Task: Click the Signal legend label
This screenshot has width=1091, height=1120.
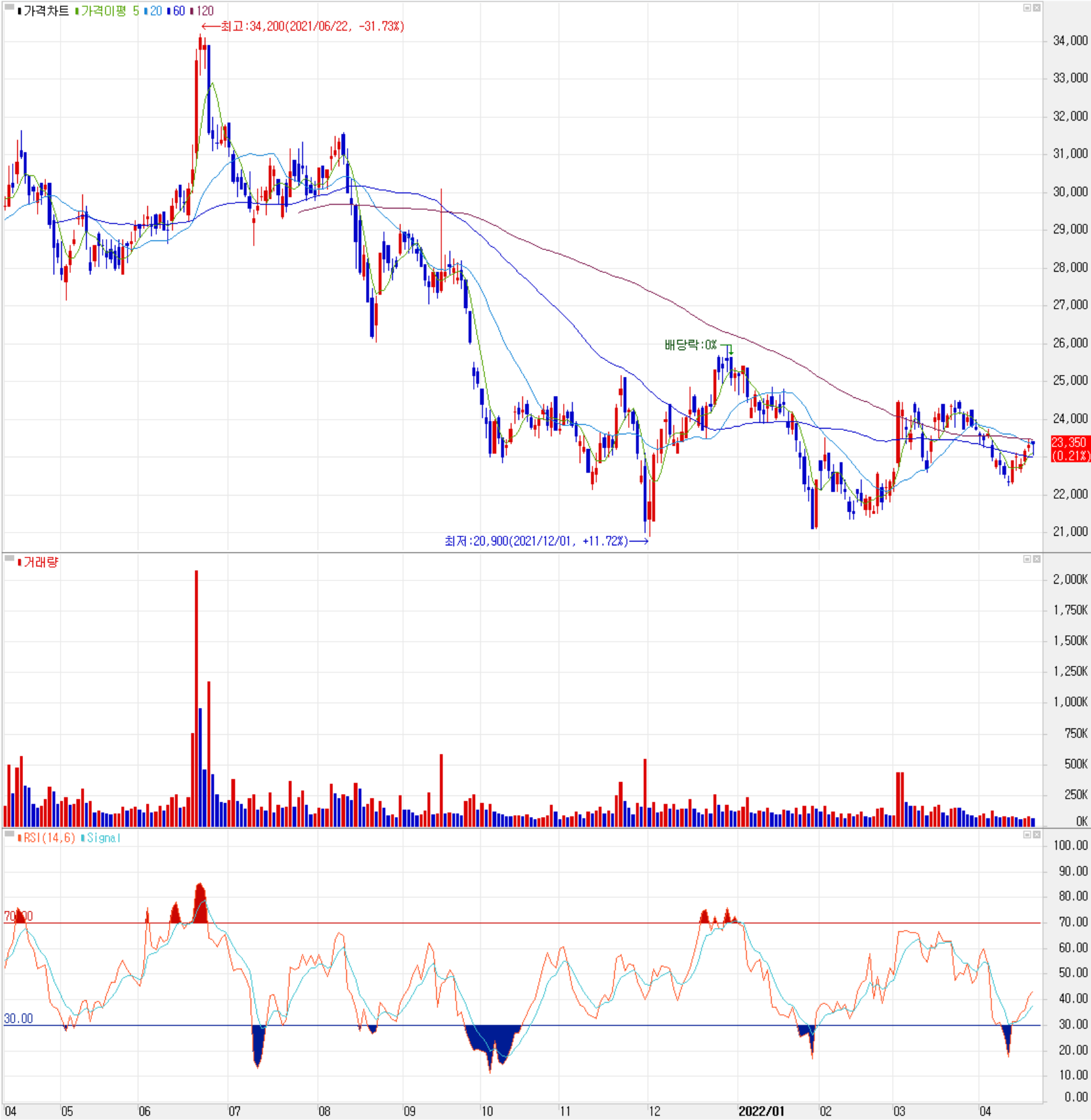Action: [x=101, y=837]
